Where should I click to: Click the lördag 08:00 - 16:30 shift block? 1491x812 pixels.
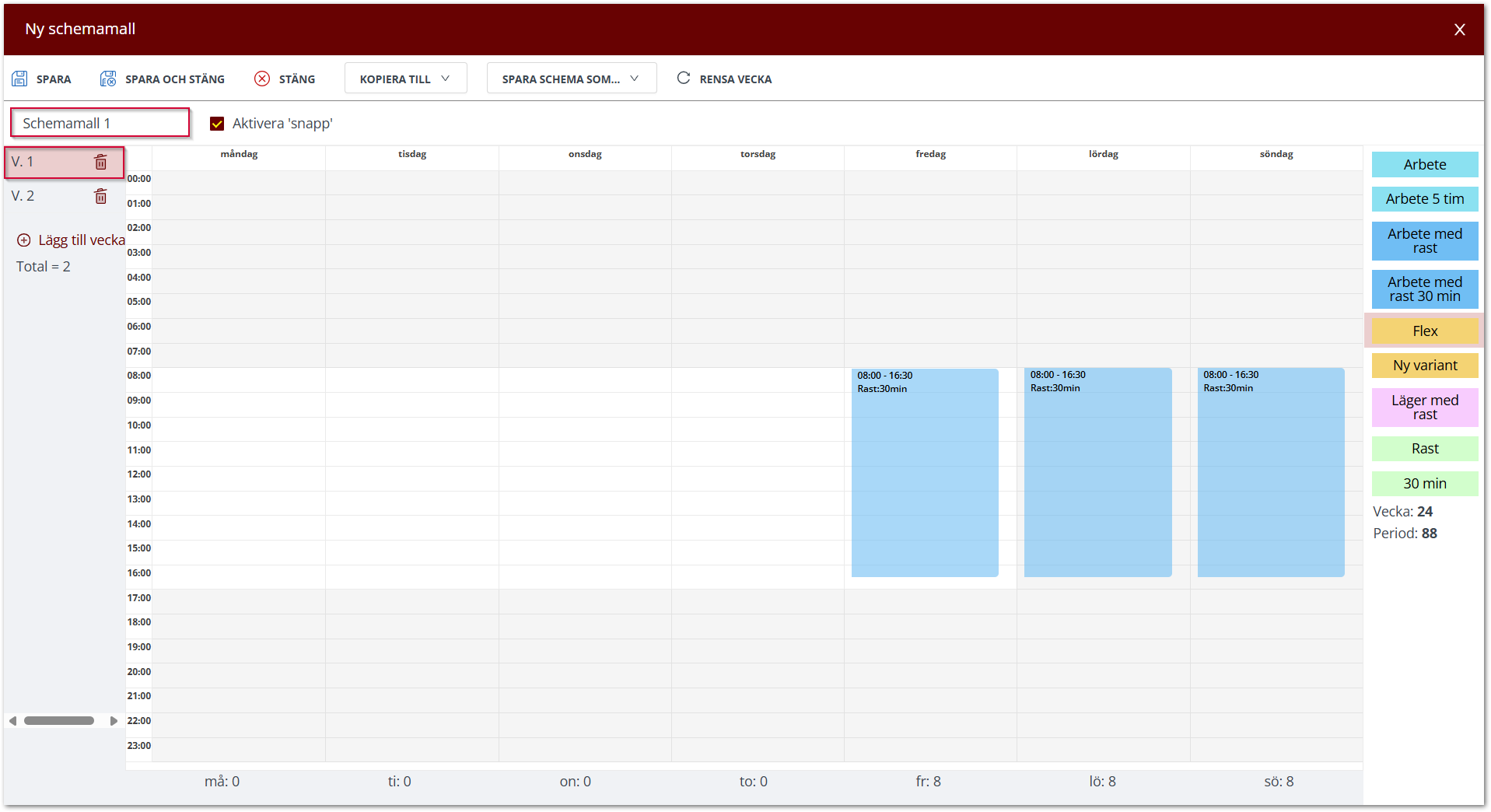tap(1097, 473)
